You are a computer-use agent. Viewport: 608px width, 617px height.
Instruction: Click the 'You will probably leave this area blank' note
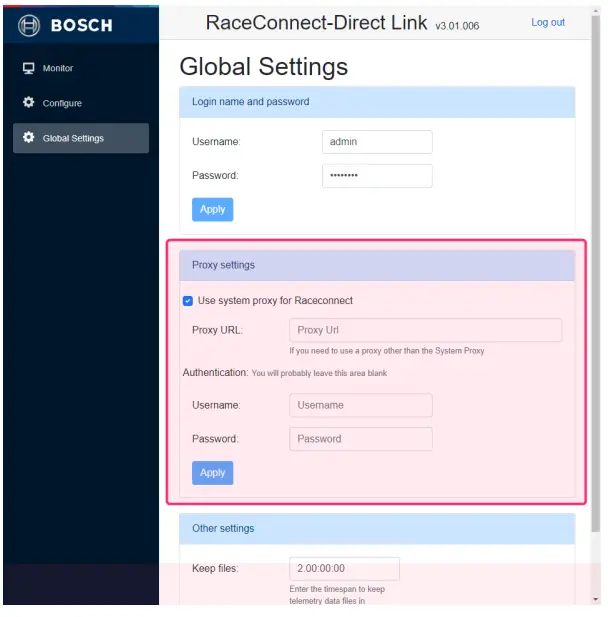point(319,373)
